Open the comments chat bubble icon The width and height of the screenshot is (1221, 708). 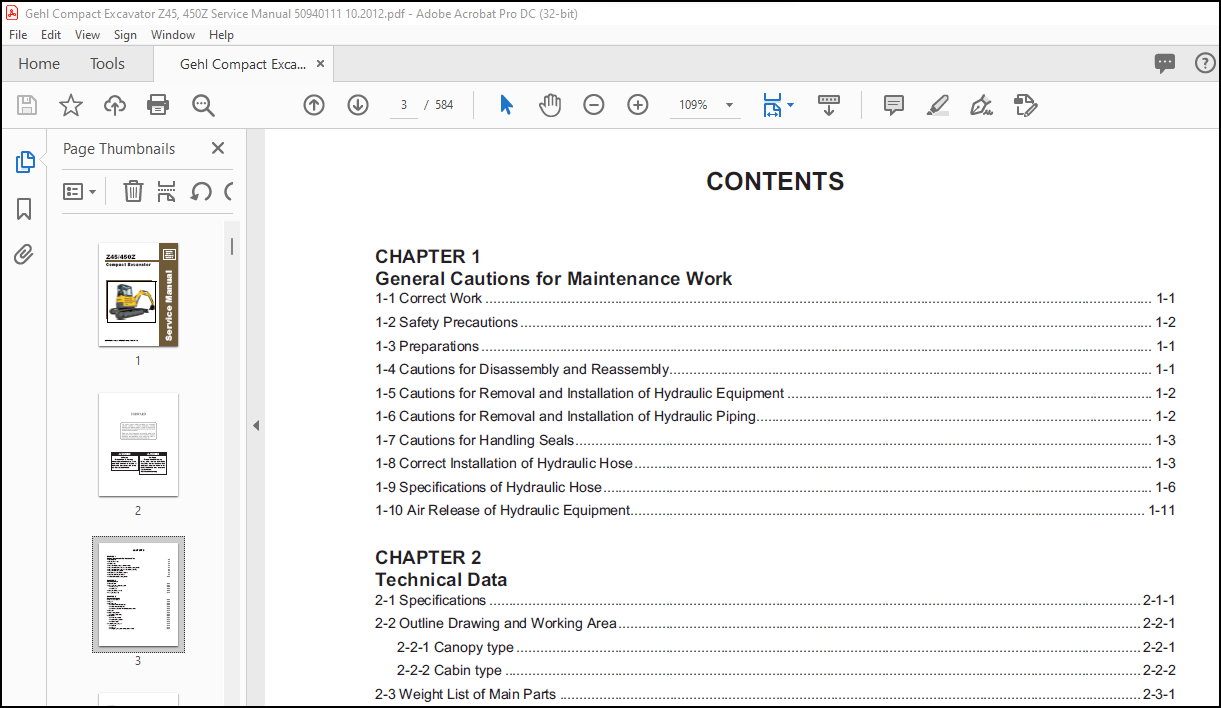pos(1165,63)
